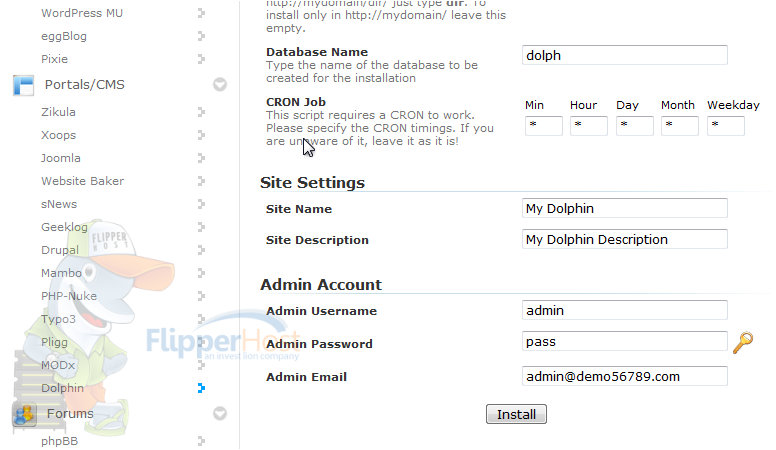This screenshot has height=450, width=776.
Task: Click the arrow icon next to Mambo
Action: 201,273
